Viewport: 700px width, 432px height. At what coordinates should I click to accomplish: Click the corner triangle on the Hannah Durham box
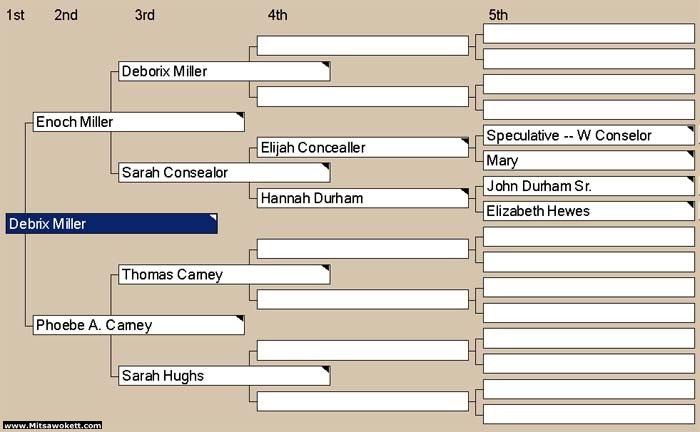[x=465, y=192]
